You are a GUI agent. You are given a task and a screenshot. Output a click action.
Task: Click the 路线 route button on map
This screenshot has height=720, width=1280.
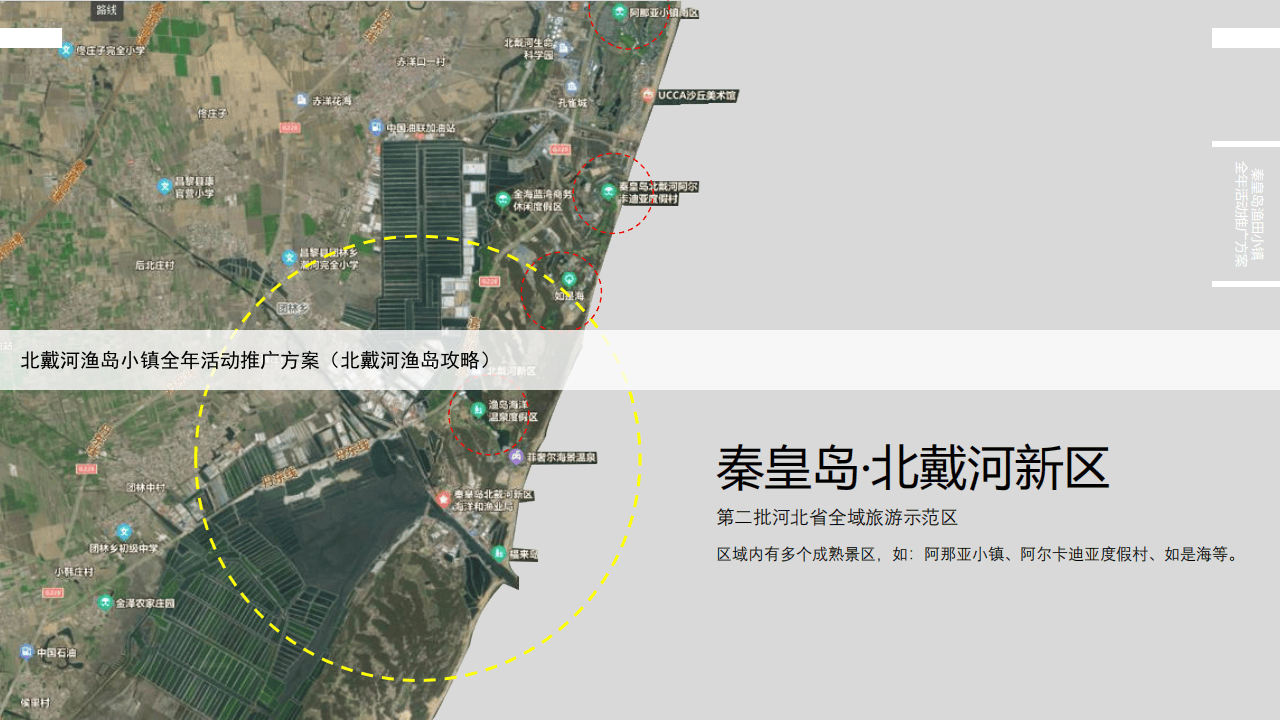[x=107, y=10]
